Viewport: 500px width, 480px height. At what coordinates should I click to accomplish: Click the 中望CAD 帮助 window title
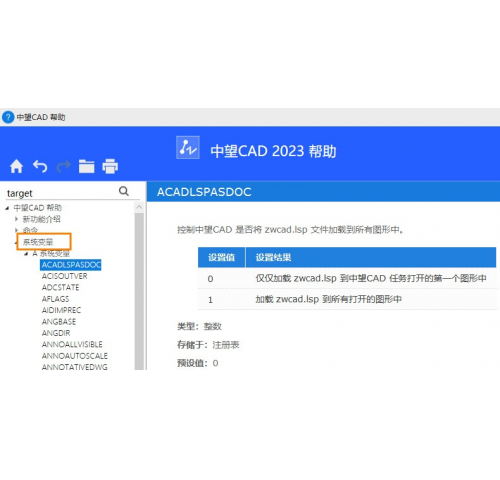pos(41,117)
